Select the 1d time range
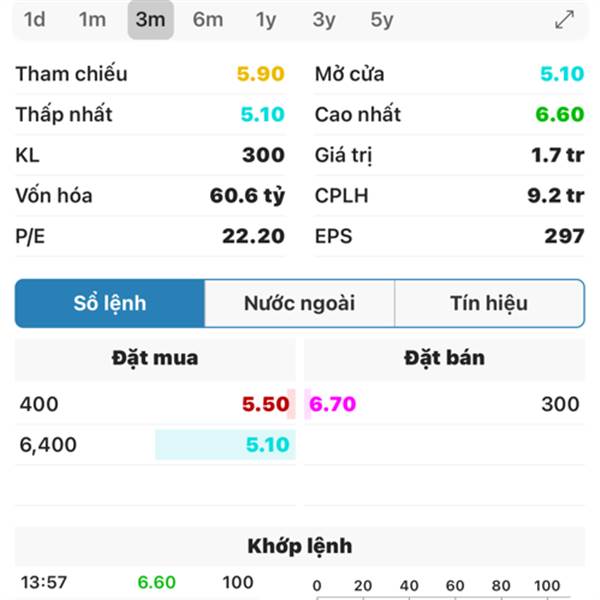This screenshot has width=600, height=600. click(x=34, y=20)
